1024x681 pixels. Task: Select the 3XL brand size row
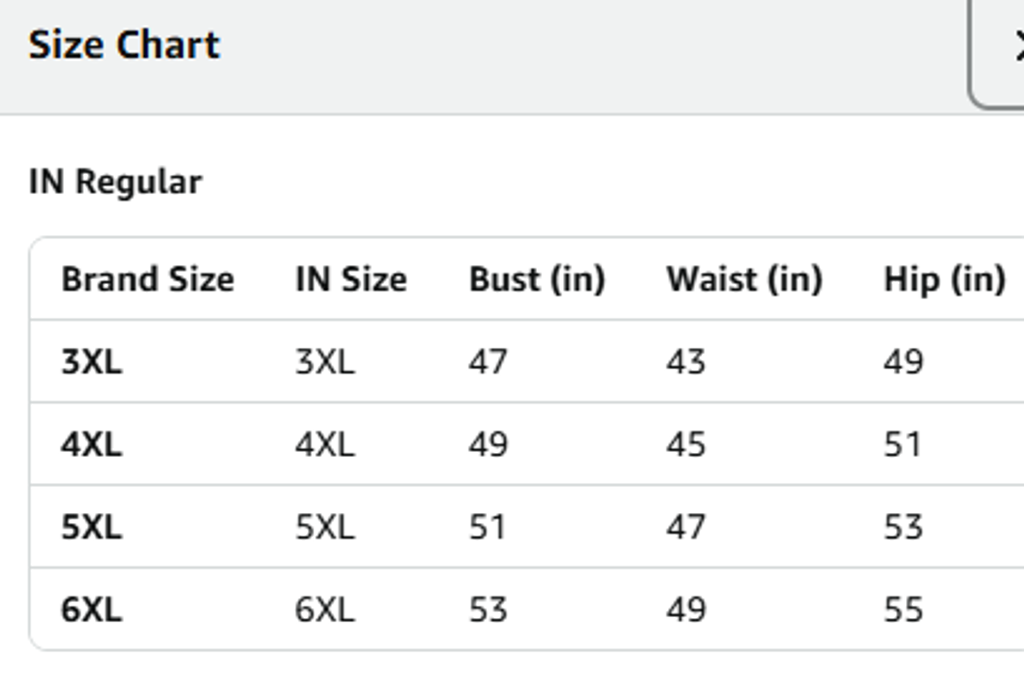click(x=92, y=362)
